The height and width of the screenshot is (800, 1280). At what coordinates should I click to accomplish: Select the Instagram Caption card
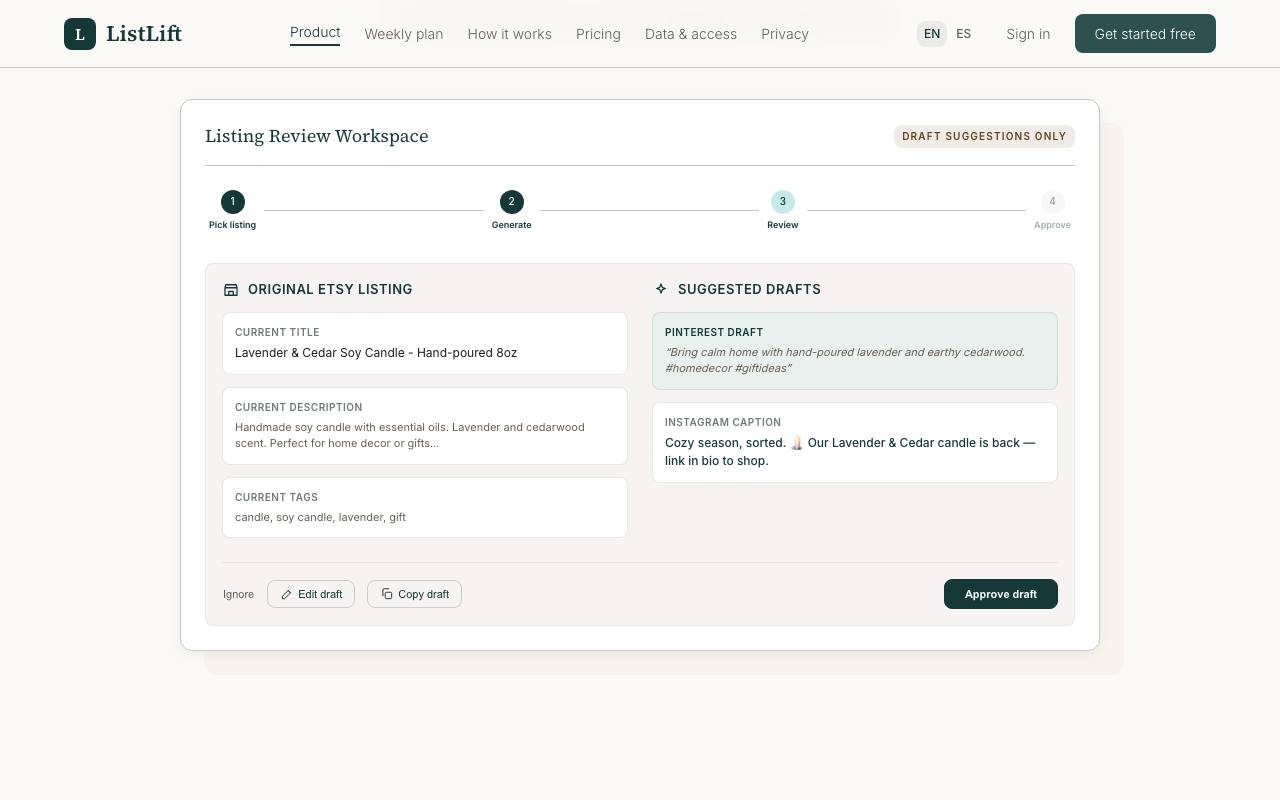click(x=855, y=443)
